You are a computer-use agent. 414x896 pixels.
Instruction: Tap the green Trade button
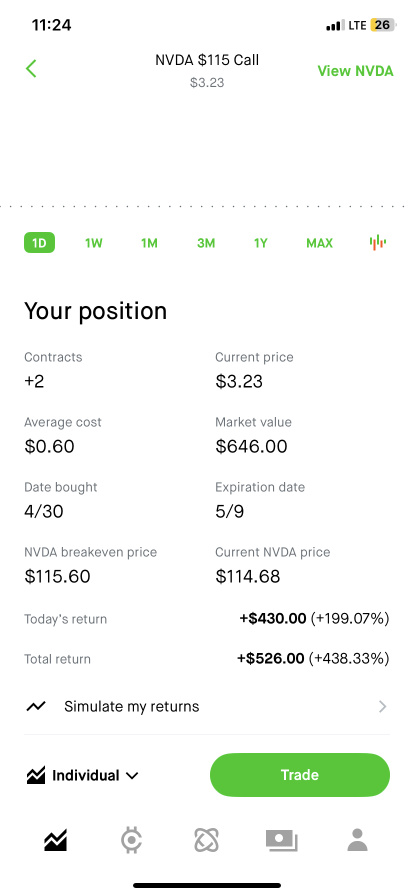click(x=300, y=775)
